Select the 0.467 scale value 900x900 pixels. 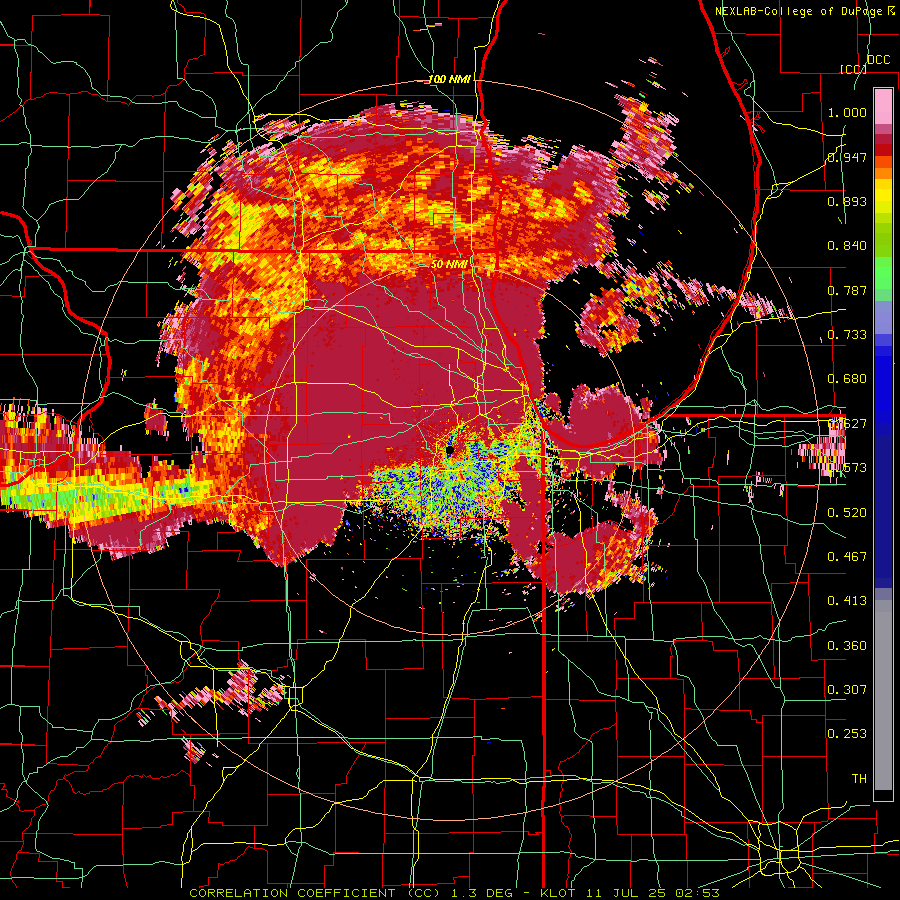coord(847,556)
